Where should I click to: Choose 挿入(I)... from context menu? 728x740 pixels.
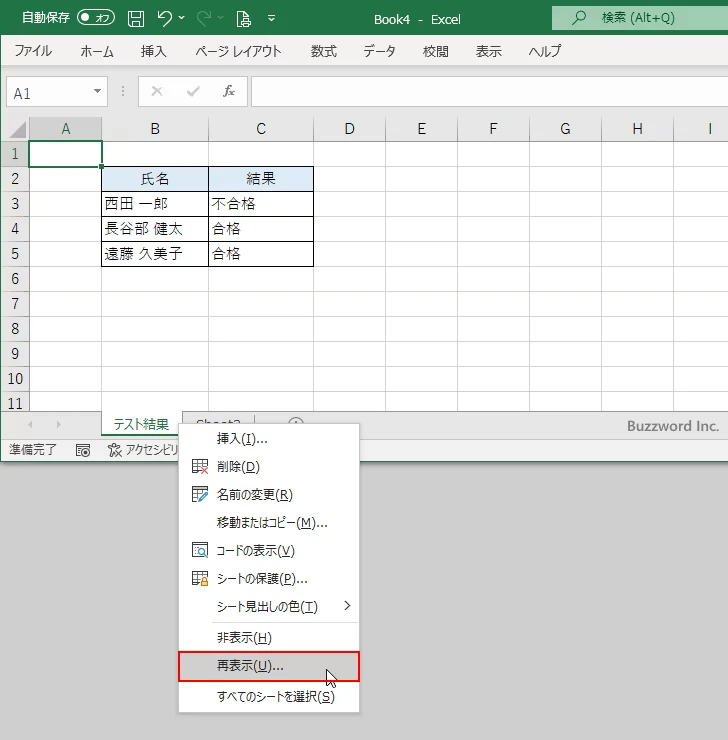click(x=269, y=439)
